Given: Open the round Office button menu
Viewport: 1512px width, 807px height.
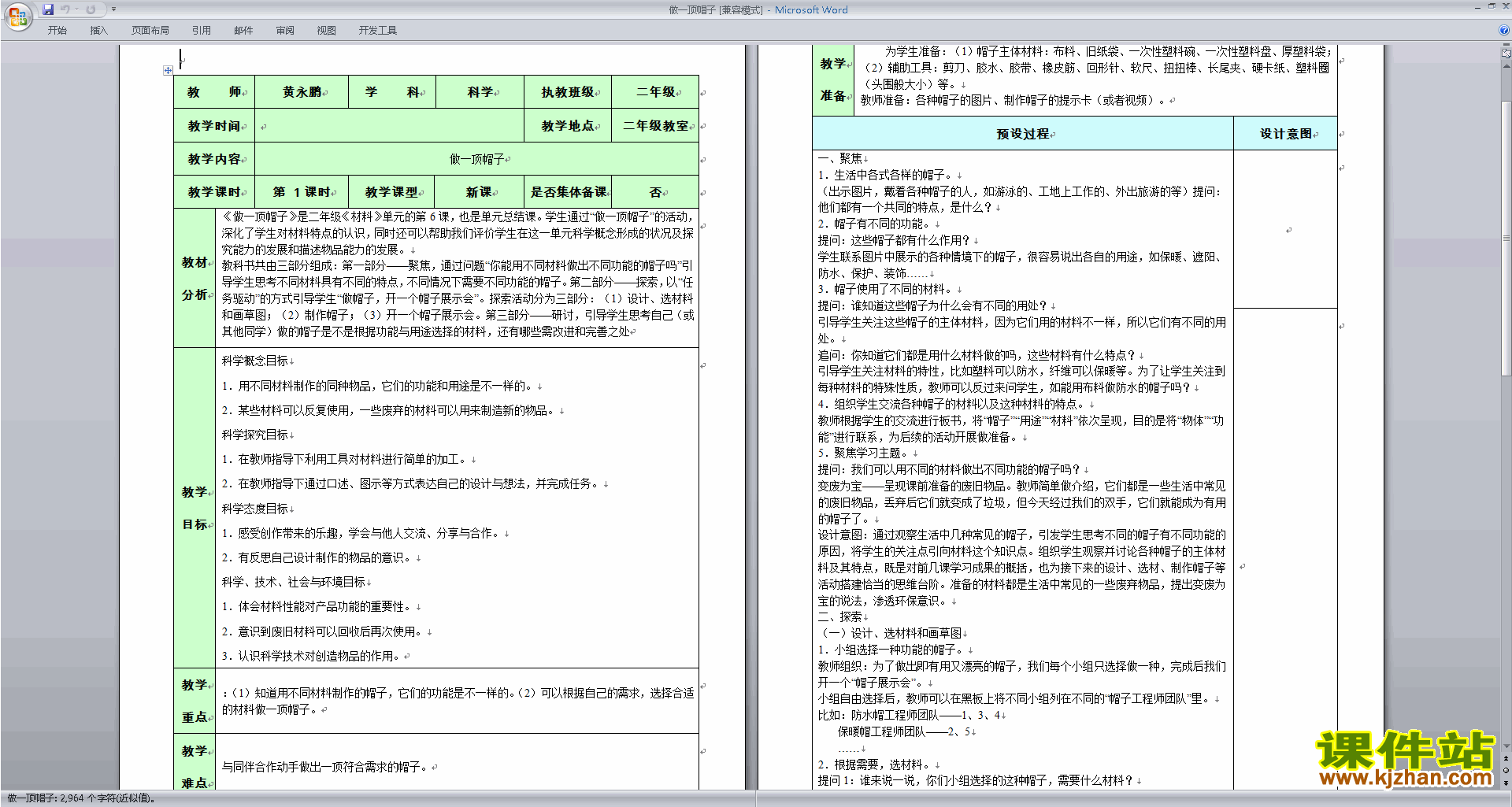Looking at the screenshot, I should click(x=17, y=17).
